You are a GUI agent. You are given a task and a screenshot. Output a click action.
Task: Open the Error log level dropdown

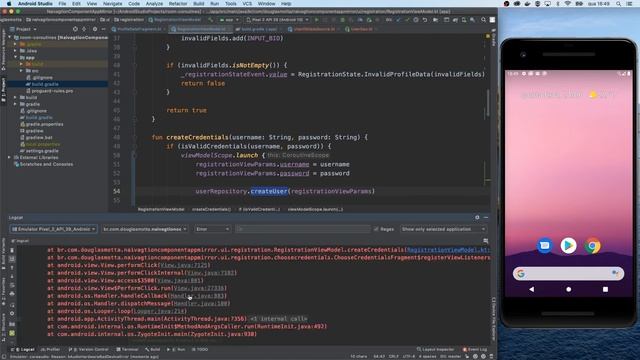[x=213, y=229]
